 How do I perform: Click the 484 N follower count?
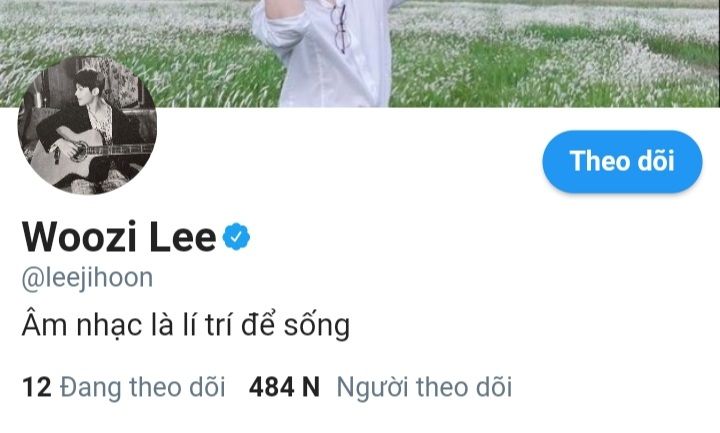[284, 387]
